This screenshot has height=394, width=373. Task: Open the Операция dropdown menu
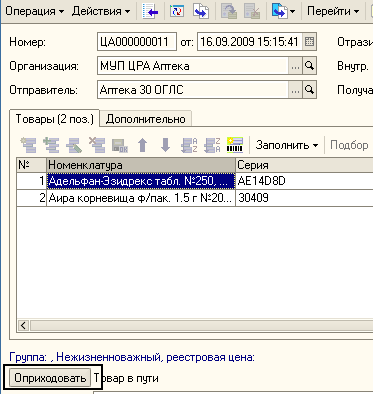[34, 11]
